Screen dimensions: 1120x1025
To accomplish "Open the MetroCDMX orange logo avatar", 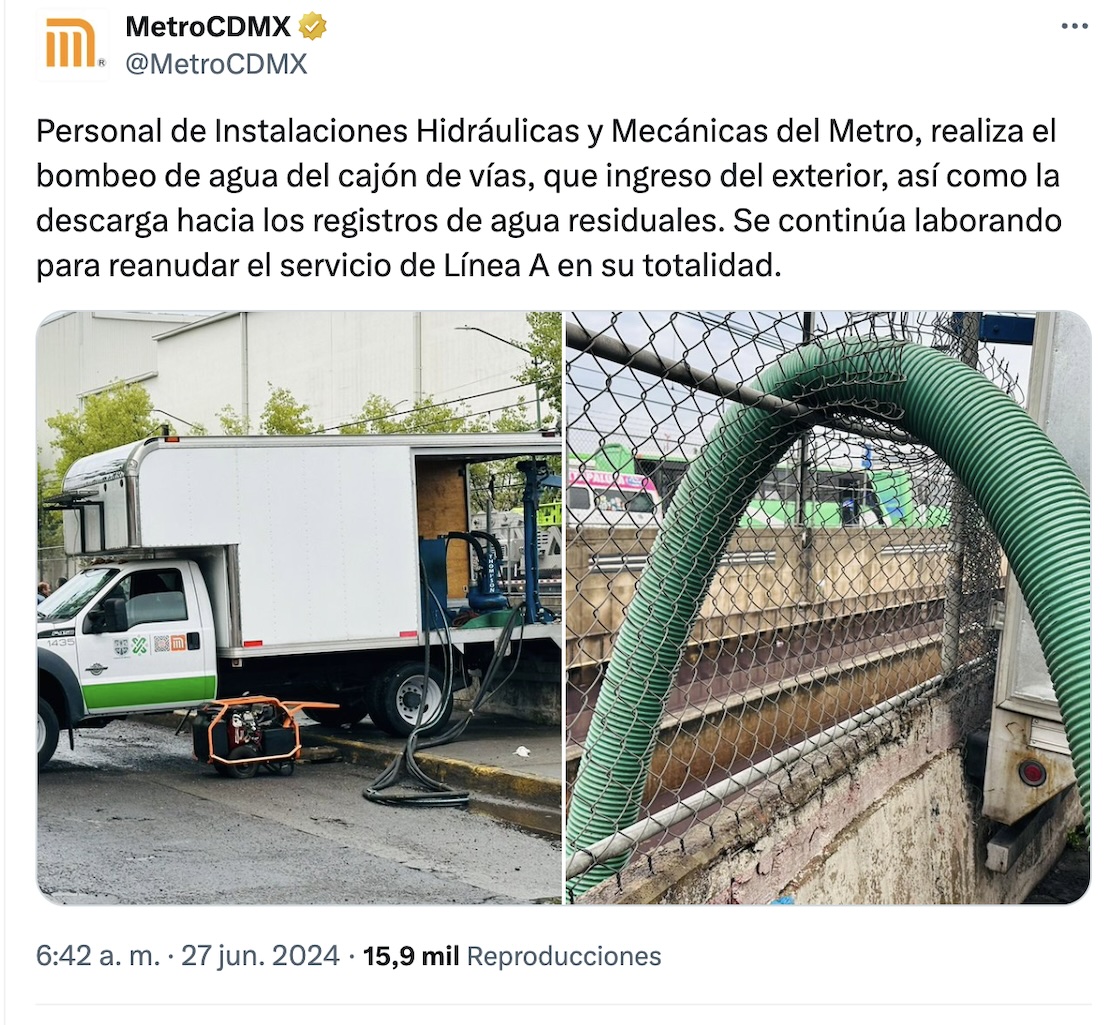I will [x=71, y=44].
